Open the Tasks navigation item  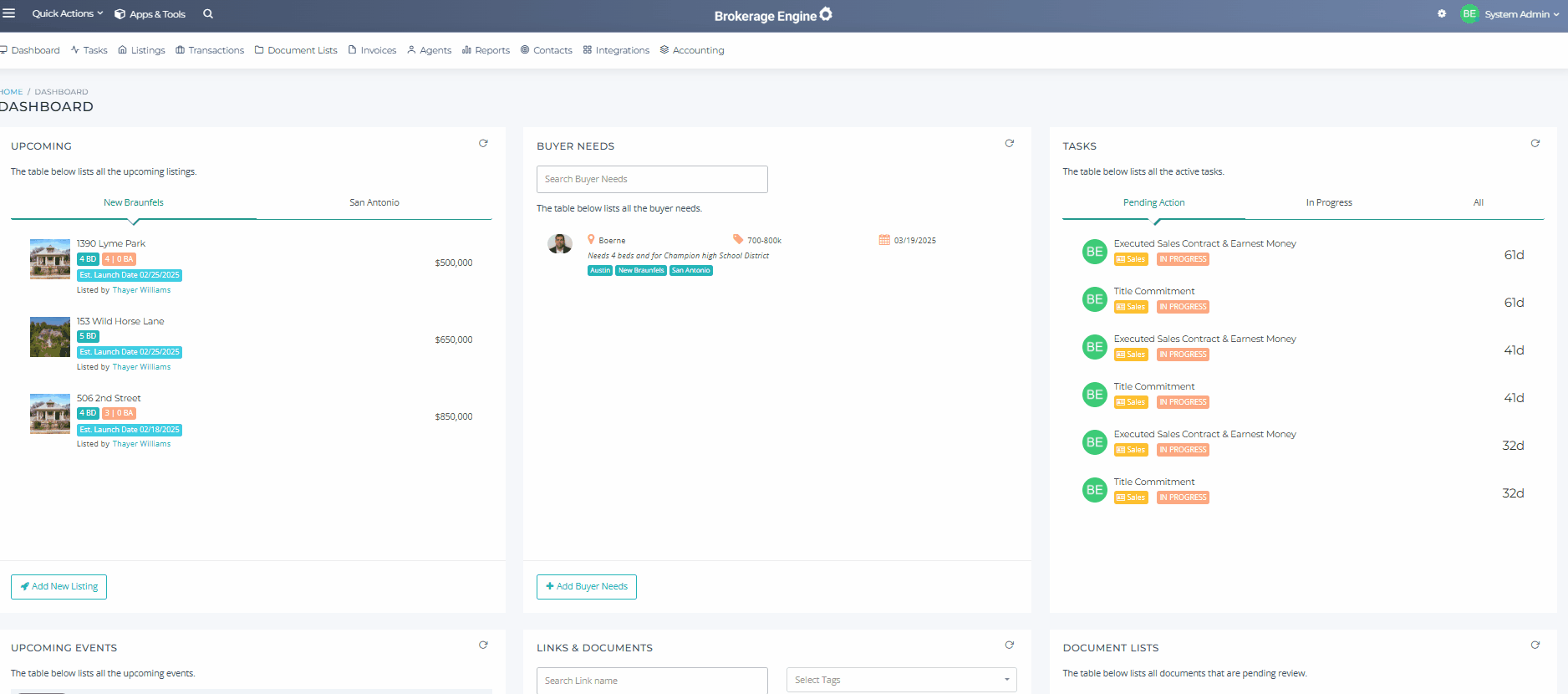pyautogui.click(x=89, y=50)
